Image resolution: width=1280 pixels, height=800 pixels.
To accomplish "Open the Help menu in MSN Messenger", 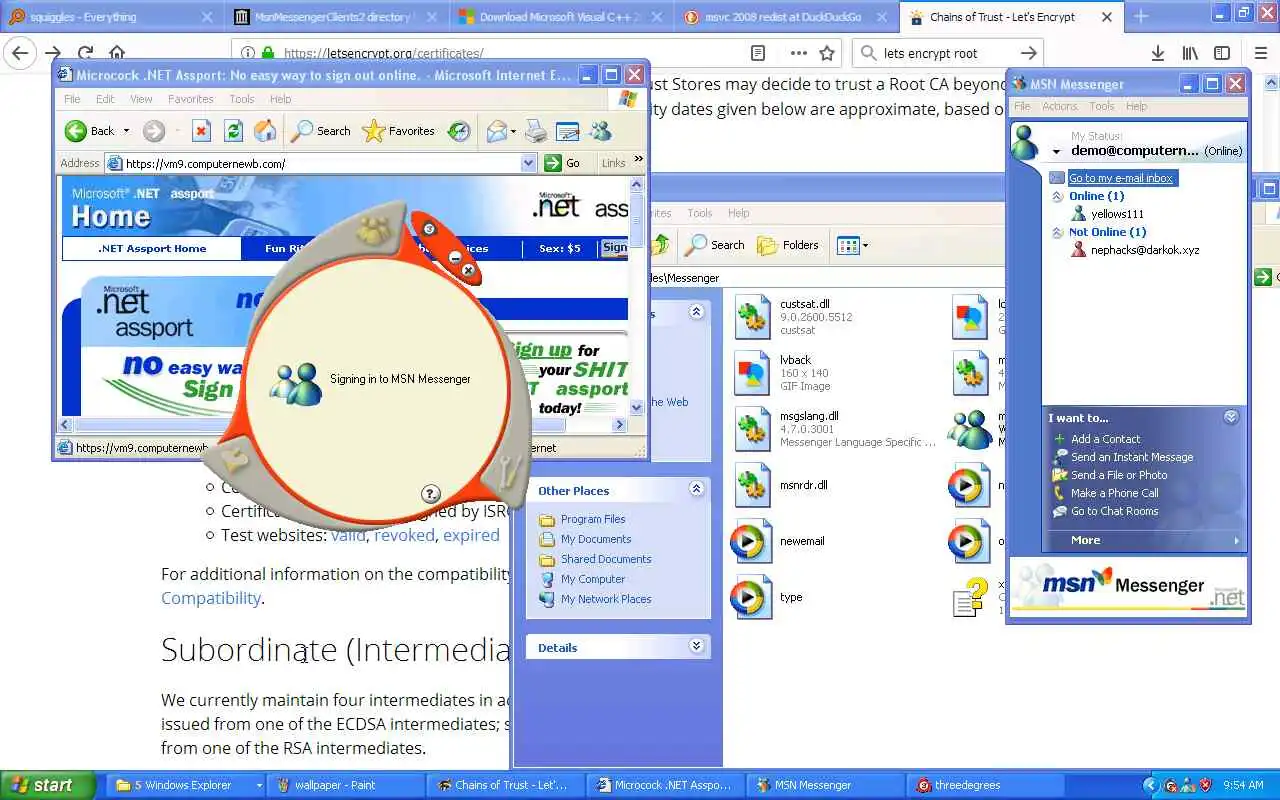I will 1137,106.
